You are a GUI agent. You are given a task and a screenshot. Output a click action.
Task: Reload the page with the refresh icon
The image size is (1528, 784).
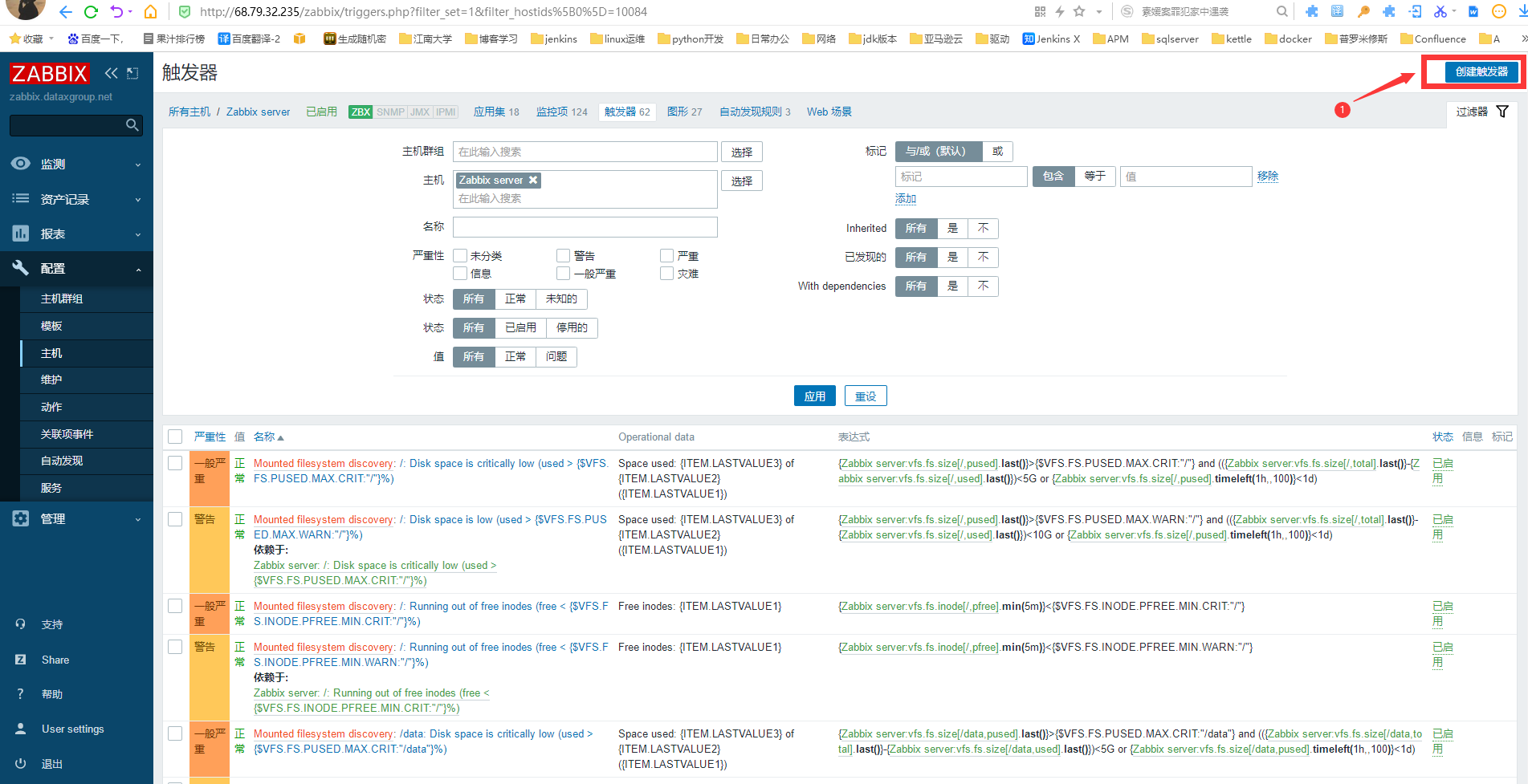click(91, 12)
